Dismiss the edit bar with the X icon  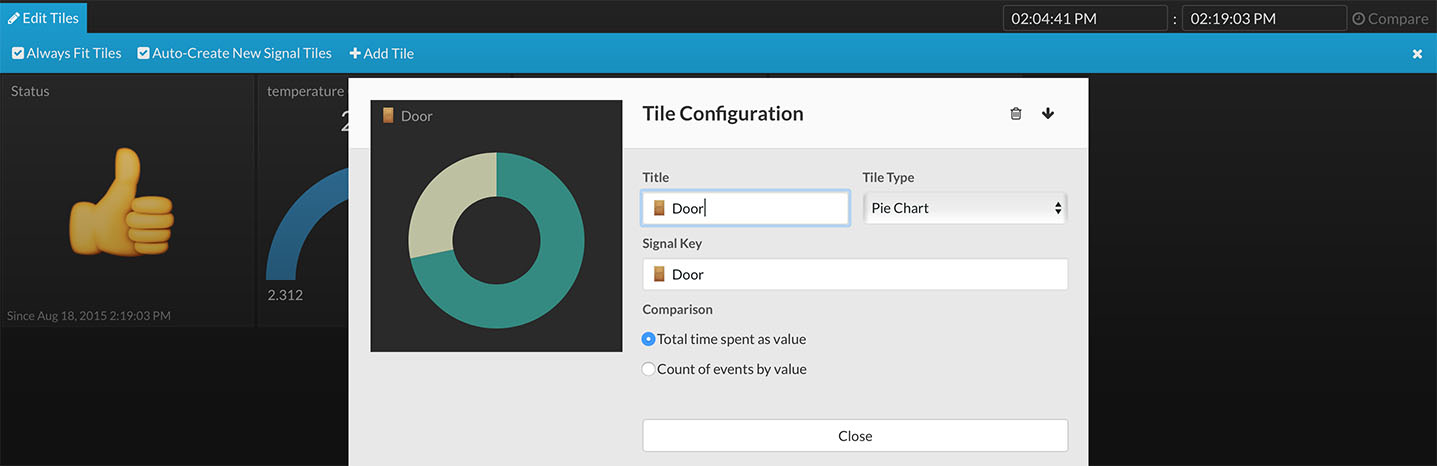[1417, 54]
